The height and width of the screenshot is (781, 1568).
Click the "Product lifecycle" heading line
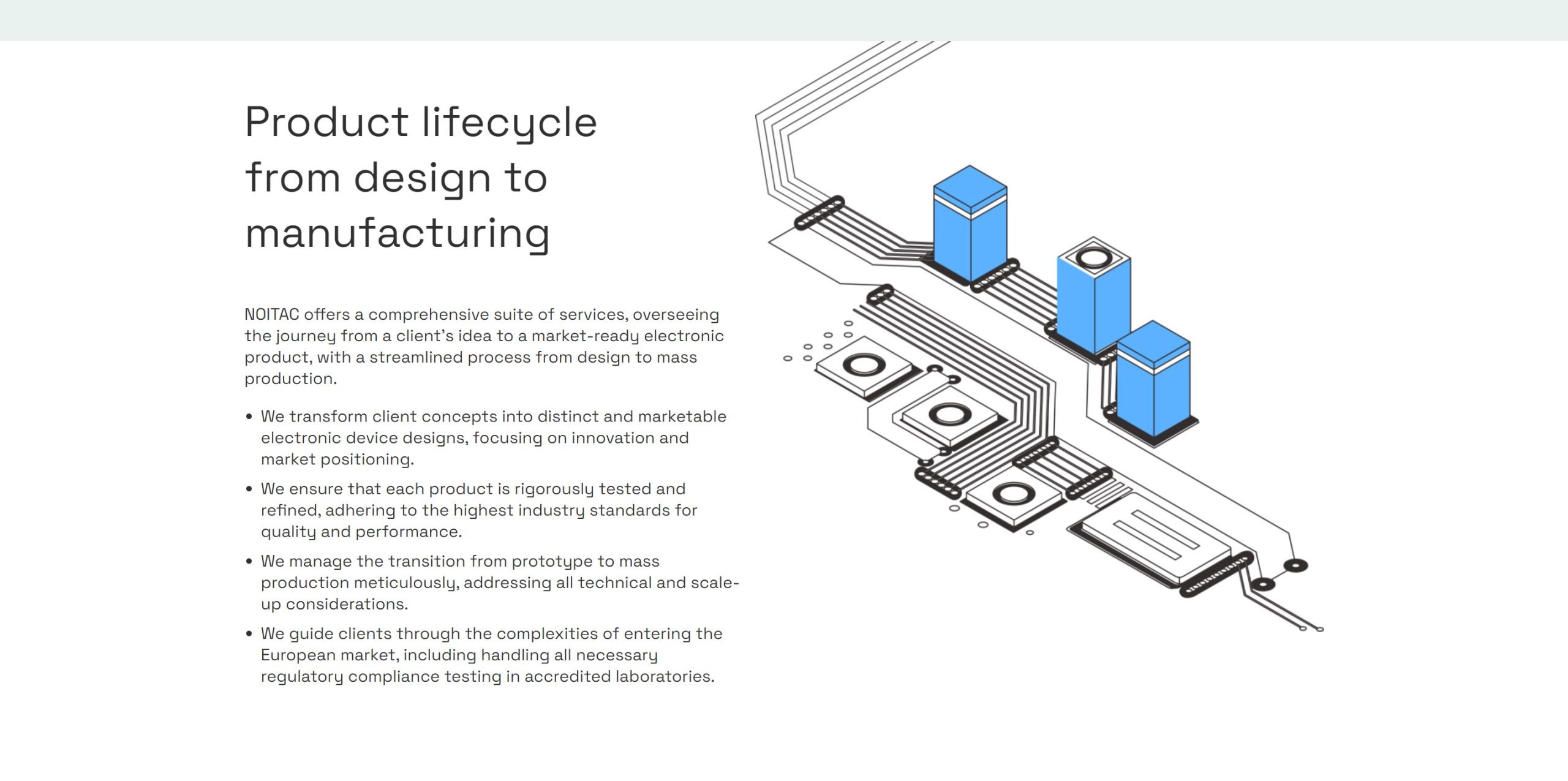420,122
